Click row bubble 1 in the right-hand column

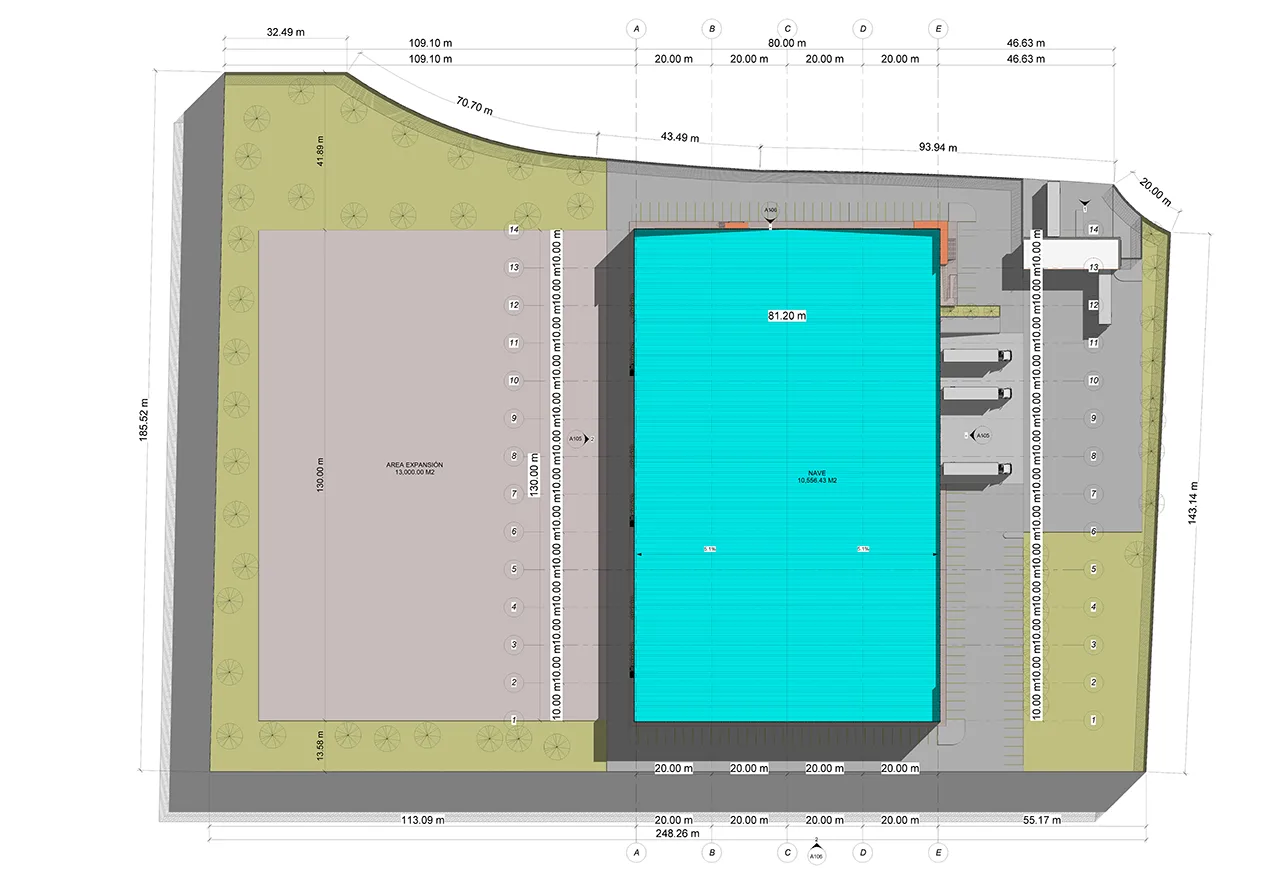[1094, 720]
